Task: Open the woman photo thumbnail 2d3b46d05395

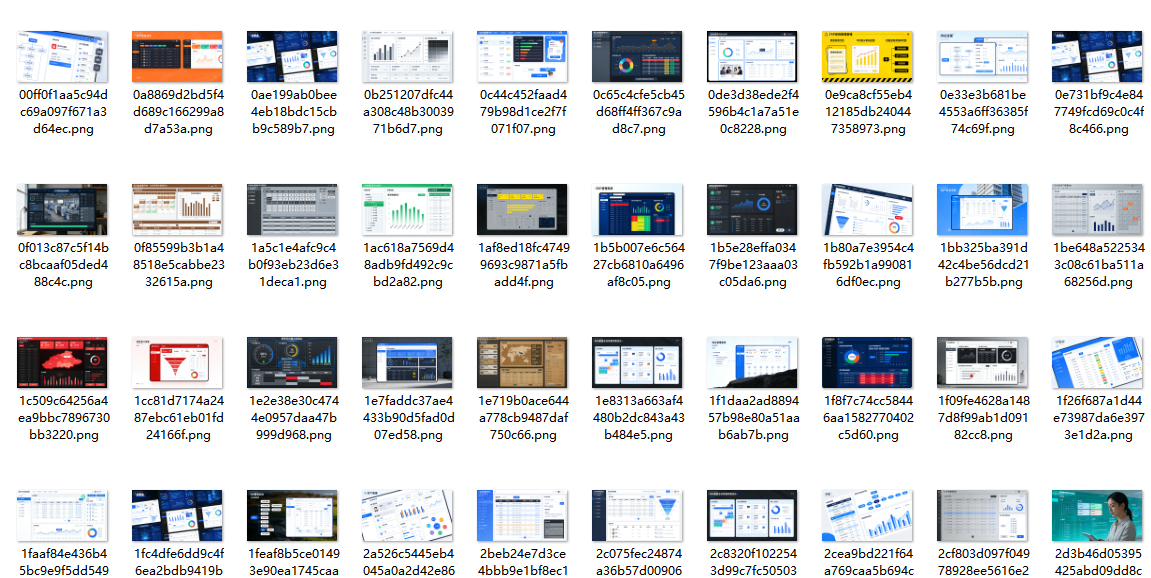Action: pyautogui.click(x=1097, y=515)
